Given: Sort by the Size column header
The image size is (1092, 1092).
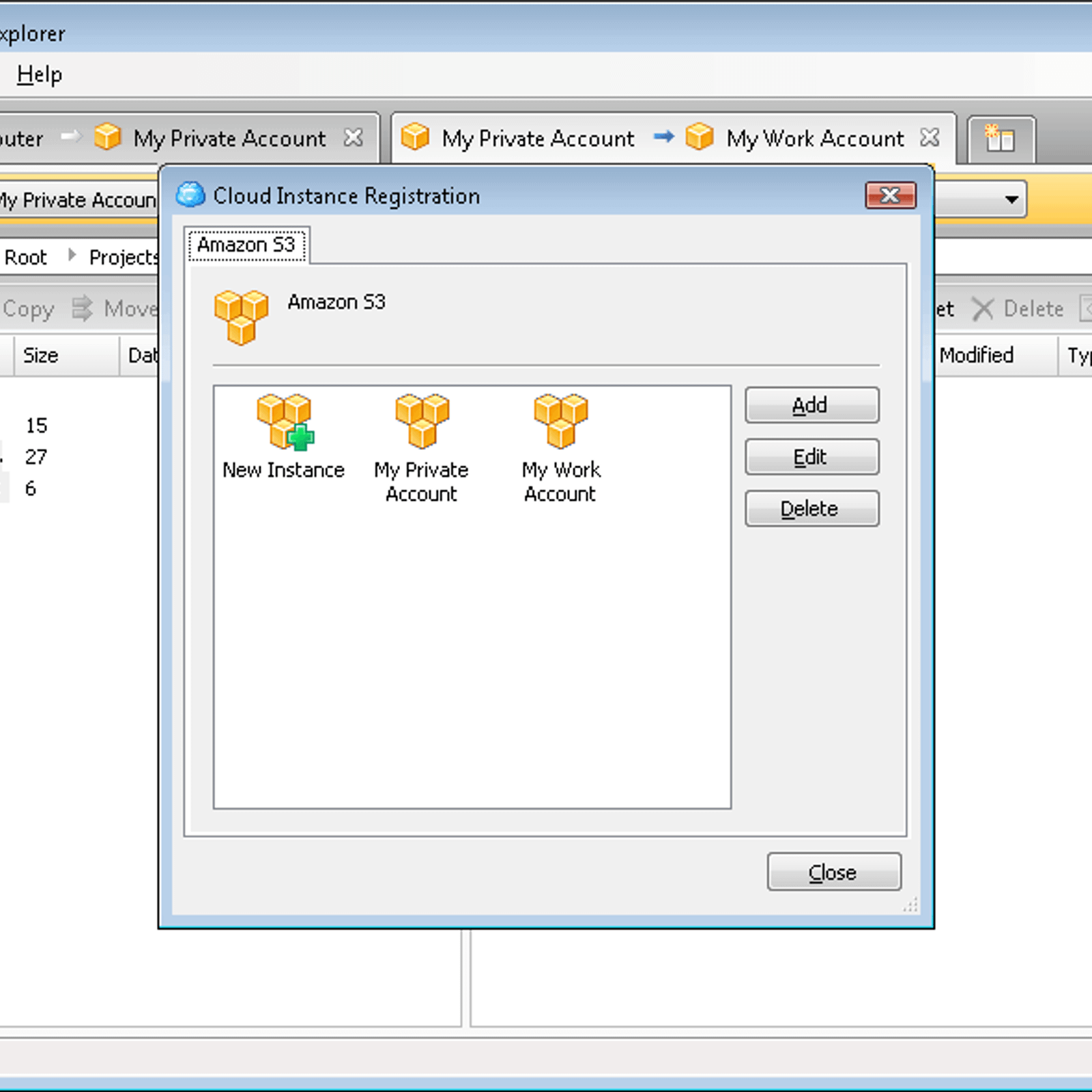Looking at the screenshot, I should click(x=41, y=356).
